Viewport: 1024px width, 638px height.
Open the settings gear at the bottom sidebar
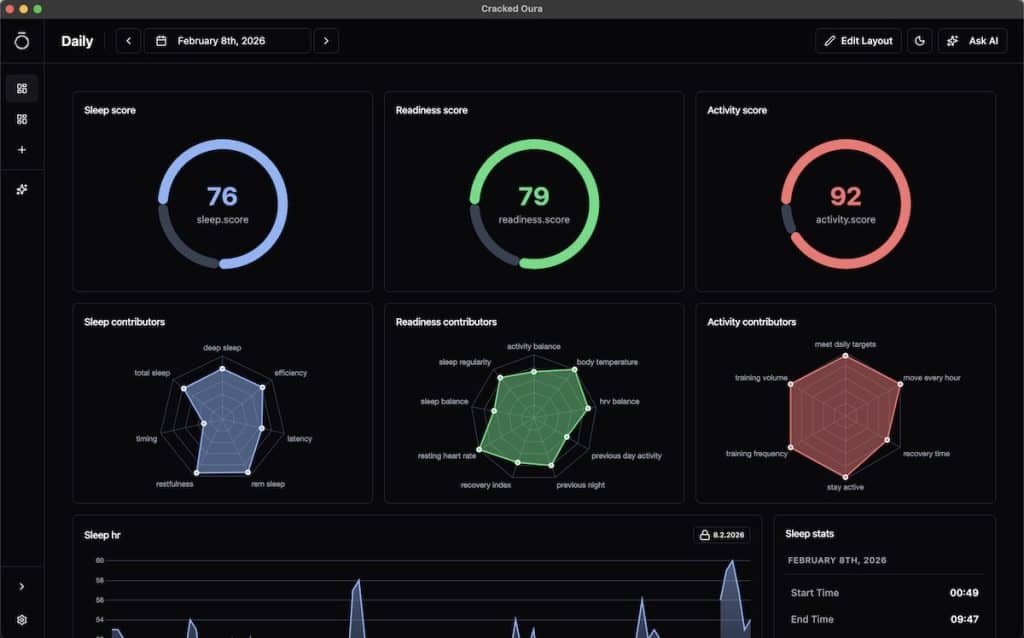click(x=21, y=619)
